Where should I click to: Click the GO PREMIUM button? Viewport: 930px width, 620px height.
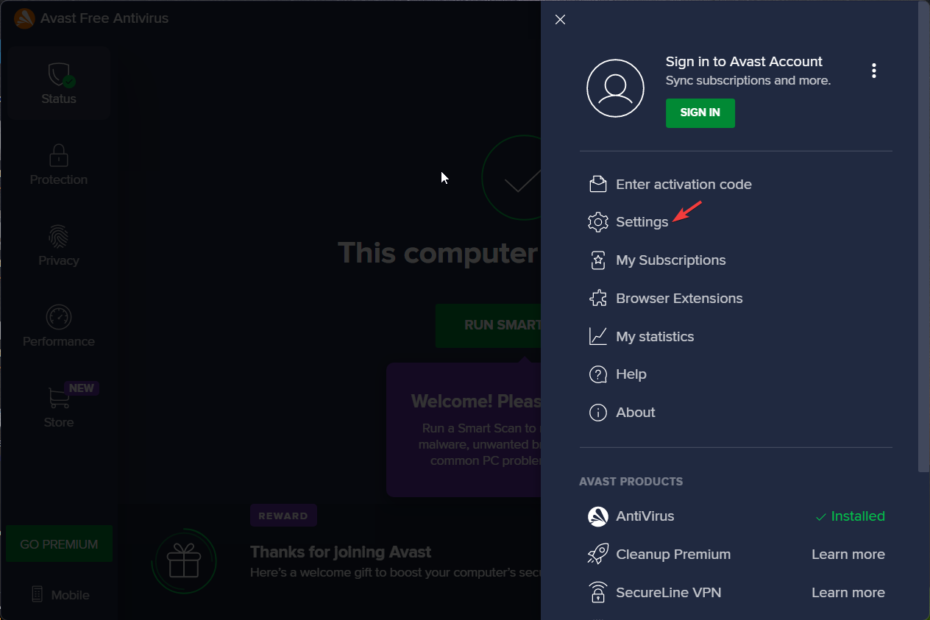click(59, 544)
